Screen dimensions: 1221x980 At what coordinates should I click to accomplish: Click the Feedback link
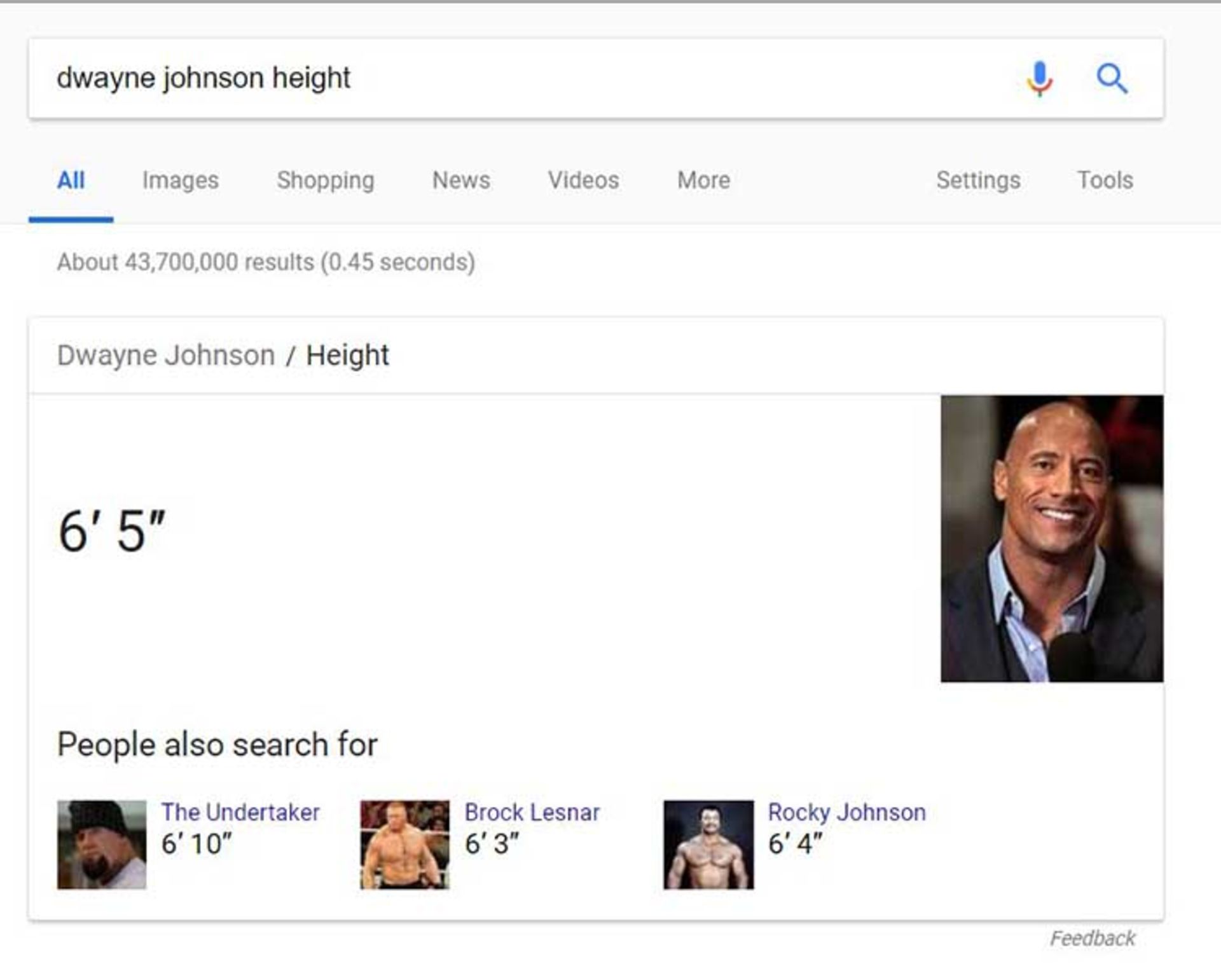1093,938
